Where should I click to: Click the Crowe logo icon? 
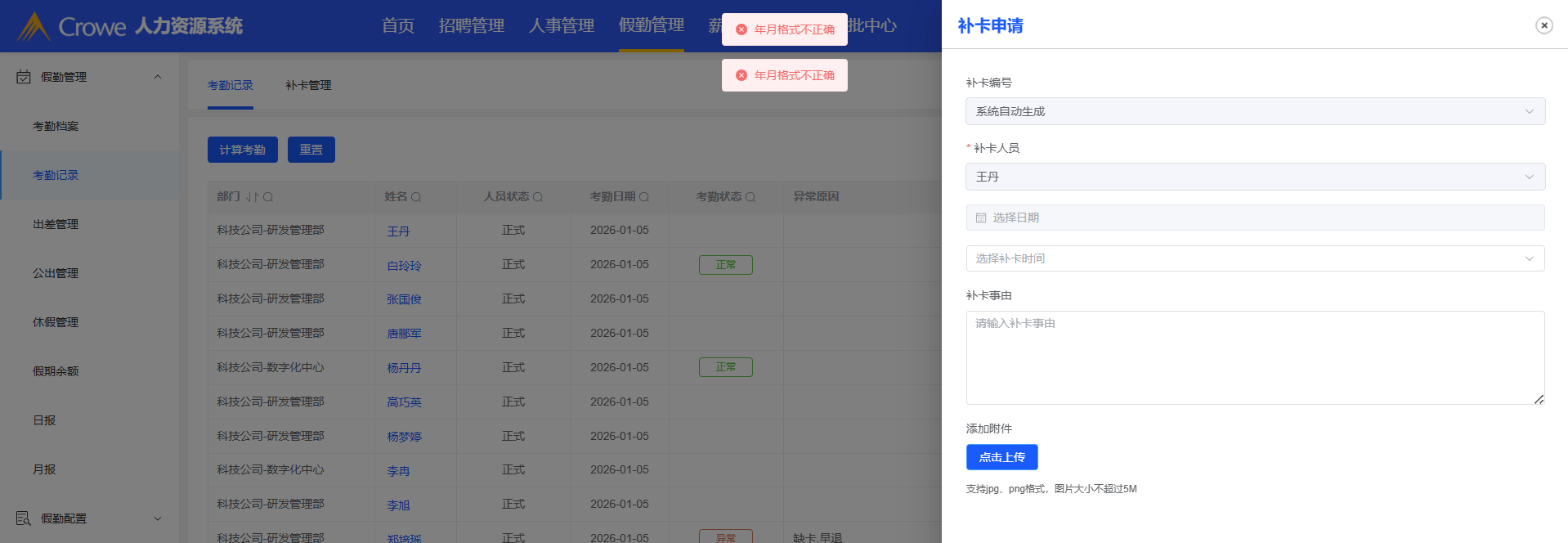coord(34,26)
